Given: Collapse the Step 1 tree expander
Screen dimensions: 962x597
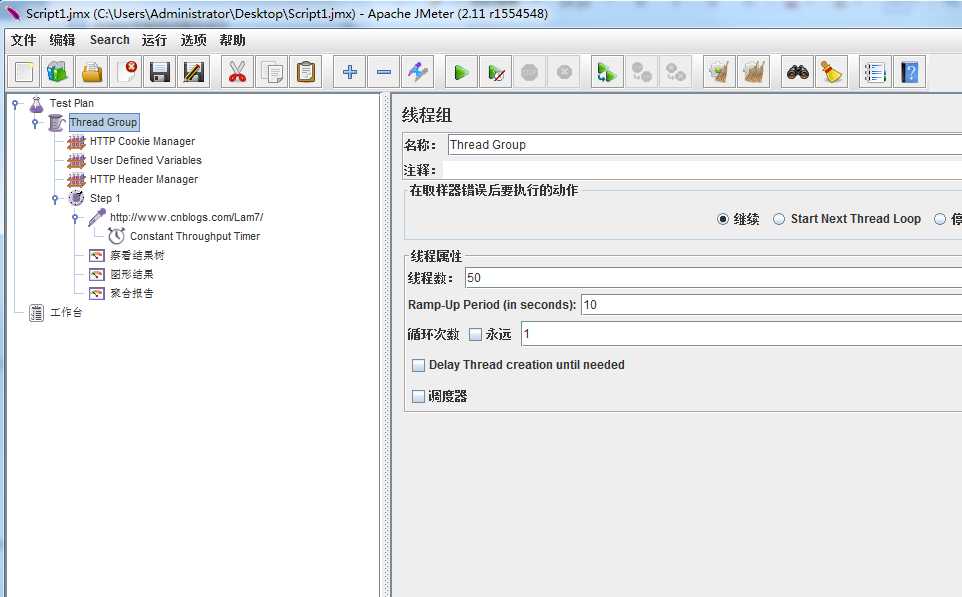Looking at the screenshot, I should (55, 199).
